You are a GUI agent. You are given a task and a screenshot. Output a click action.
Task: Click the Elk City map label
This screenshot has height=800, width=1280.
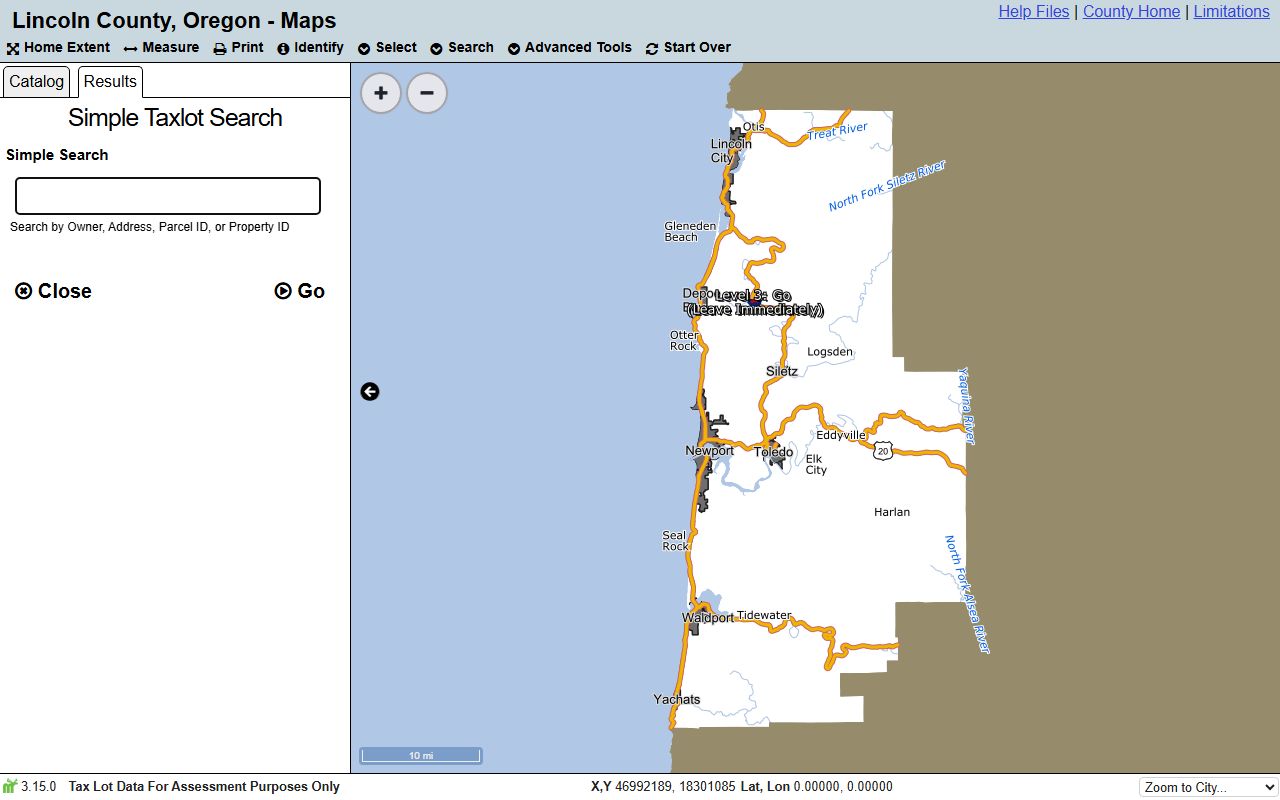pyautogui.click(x=816, y=464)
